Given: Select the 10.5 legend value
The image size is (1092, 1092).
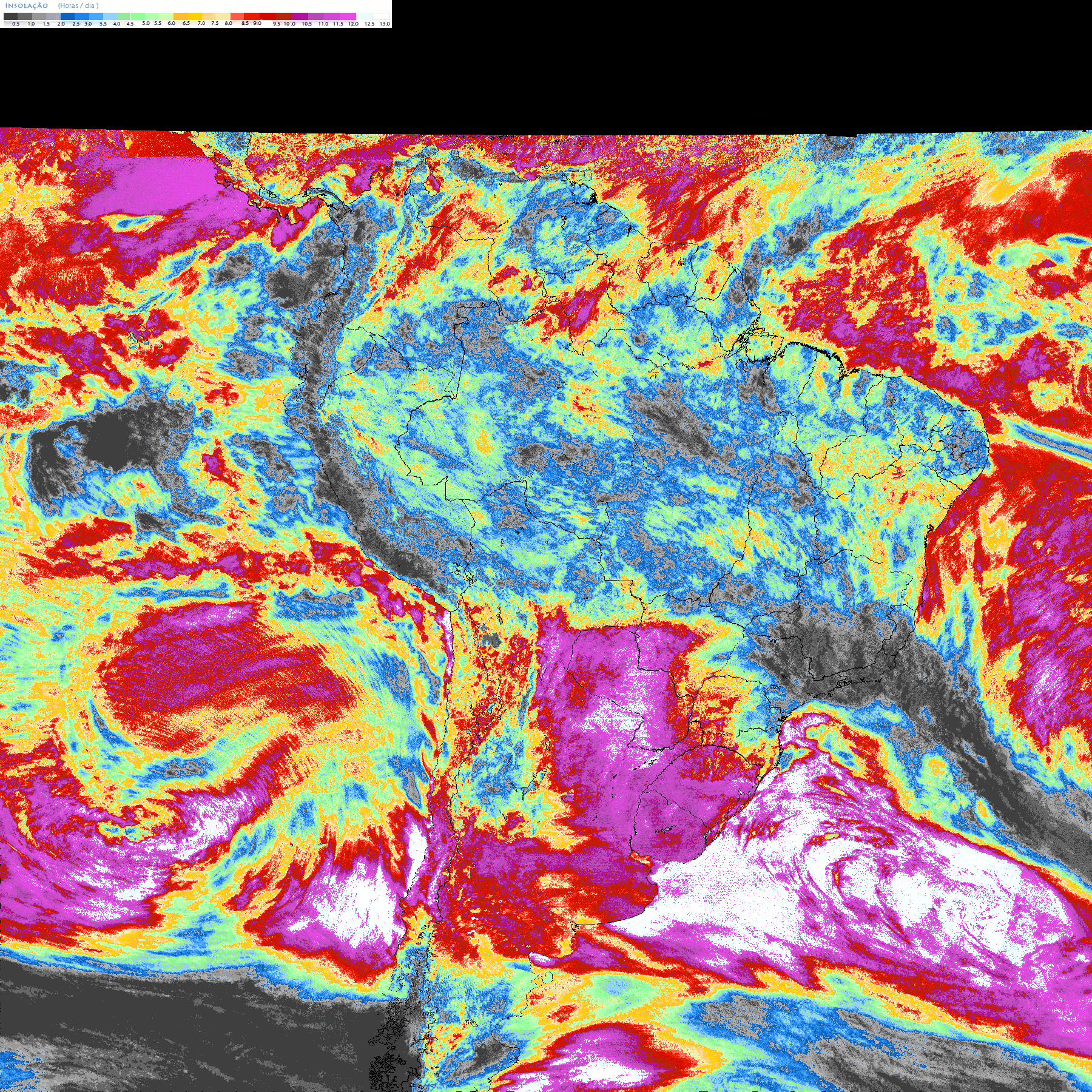Looking at the screenshot, I should [x=307, y=24].
